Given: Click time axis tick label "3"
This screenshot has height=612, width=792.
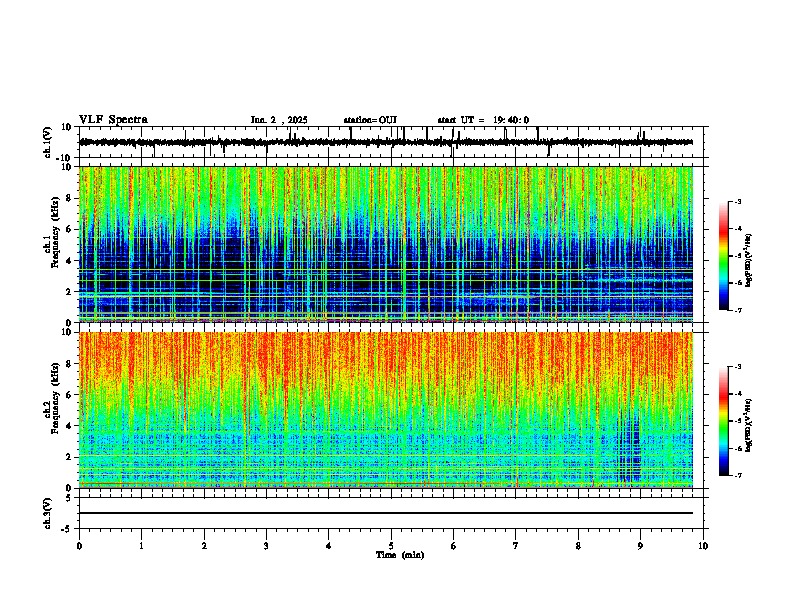Looking at the screenshot, I should pos(266,546).
